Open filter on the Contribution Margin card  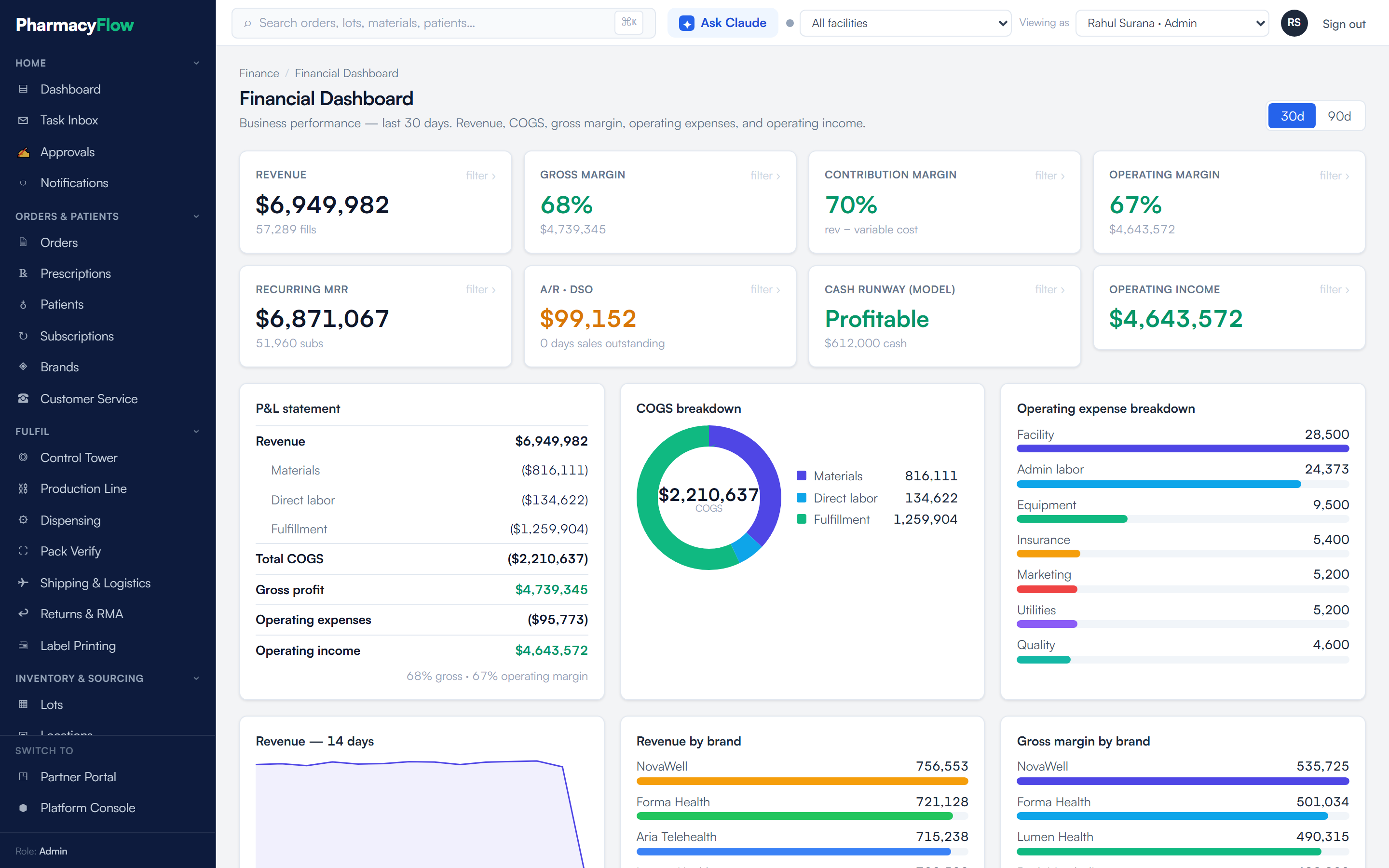pyautogui.click(x=1050, y=176)
